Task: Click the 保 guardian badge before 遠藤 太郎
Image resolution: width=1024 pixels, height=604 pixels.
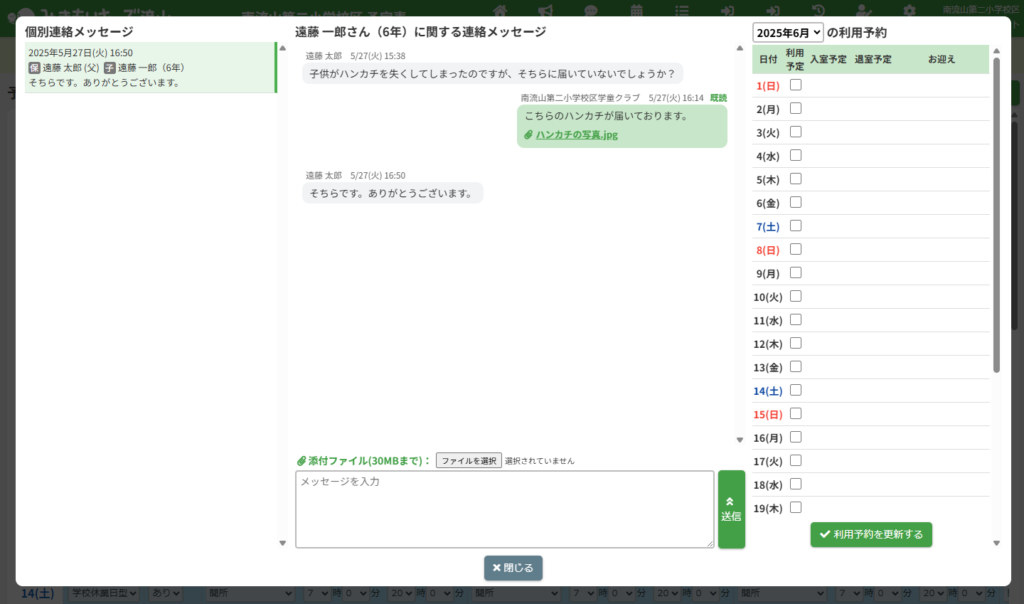Action: pyautogui.click(x=34, y=68)
